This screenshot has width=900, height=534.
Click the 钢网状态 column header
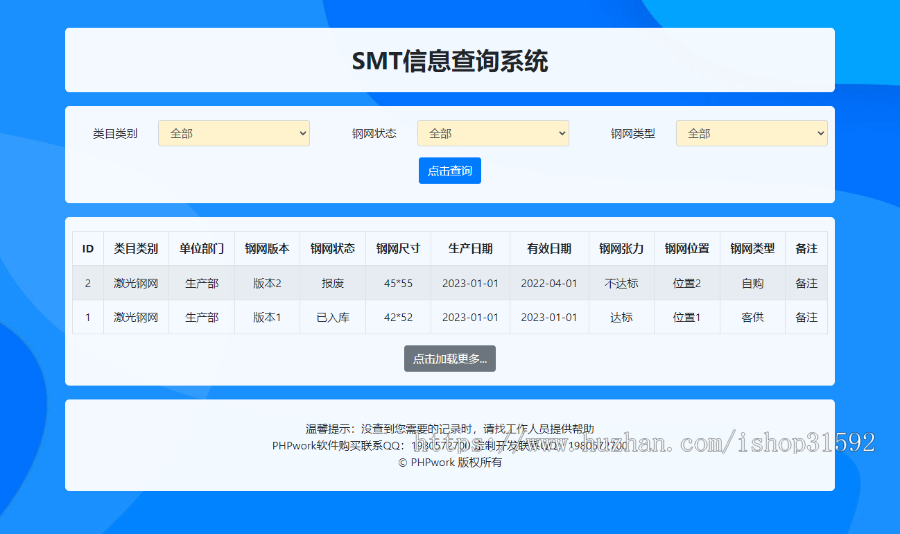pyautogui.click(x=332, y=249)
